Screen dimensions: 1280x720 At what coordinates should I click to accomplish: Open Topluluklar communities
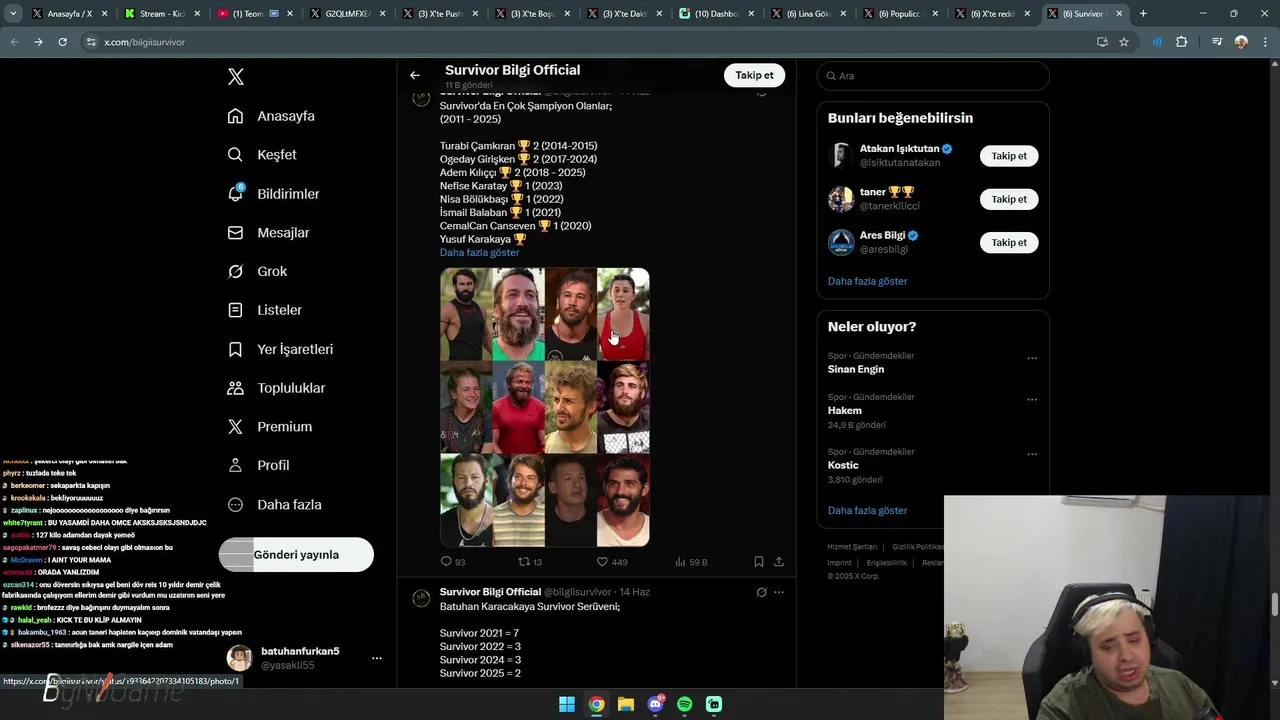pos(276,388)
